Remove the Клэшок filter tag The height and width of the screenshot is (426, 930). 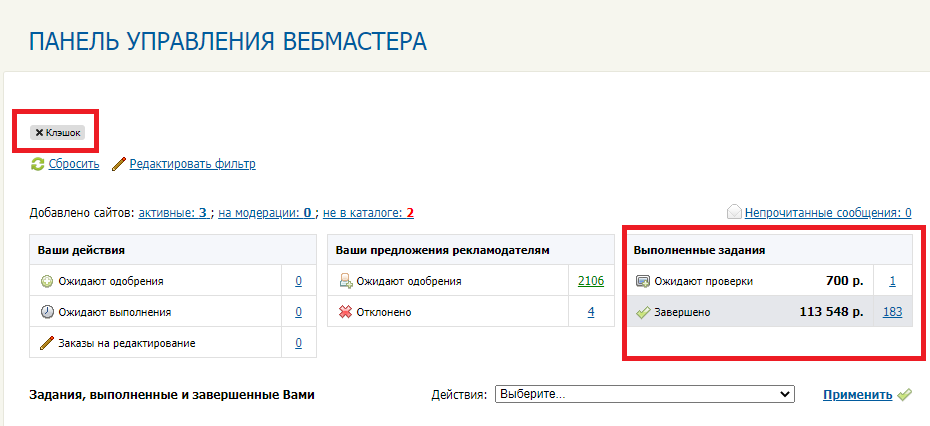pos(39,133)
